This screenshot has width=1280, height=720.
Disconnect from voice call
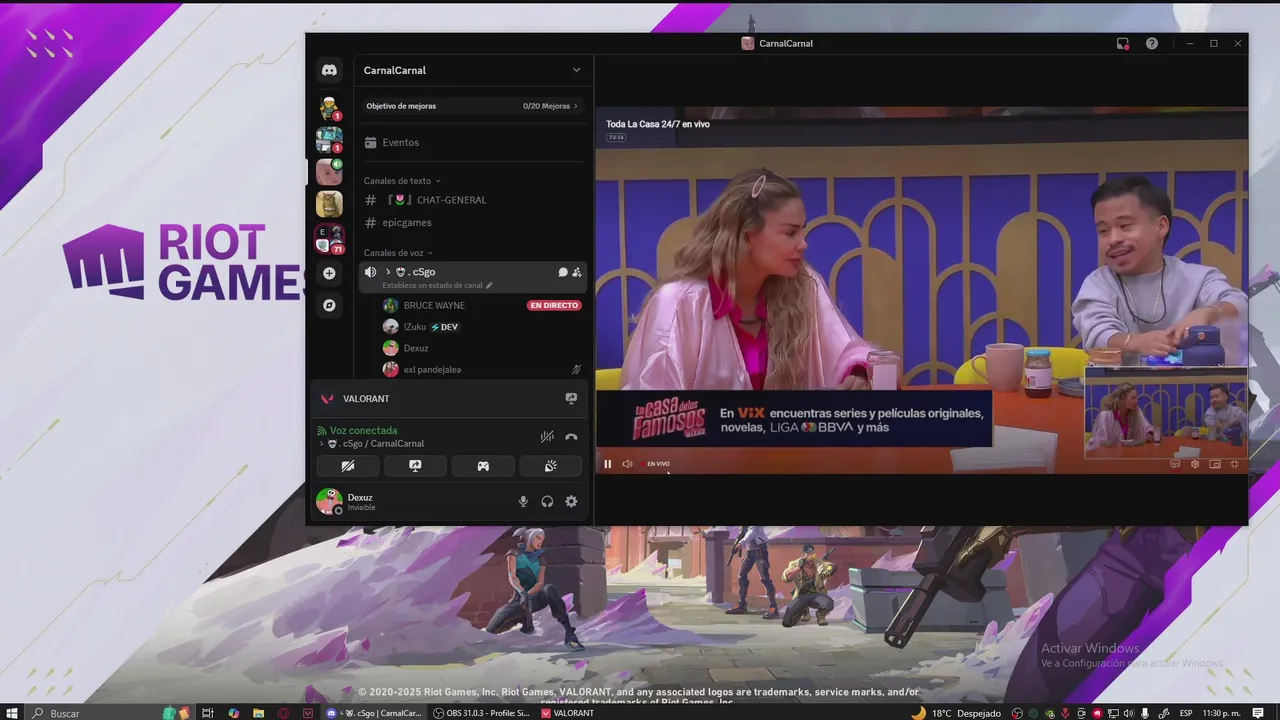tap(571, 437)
